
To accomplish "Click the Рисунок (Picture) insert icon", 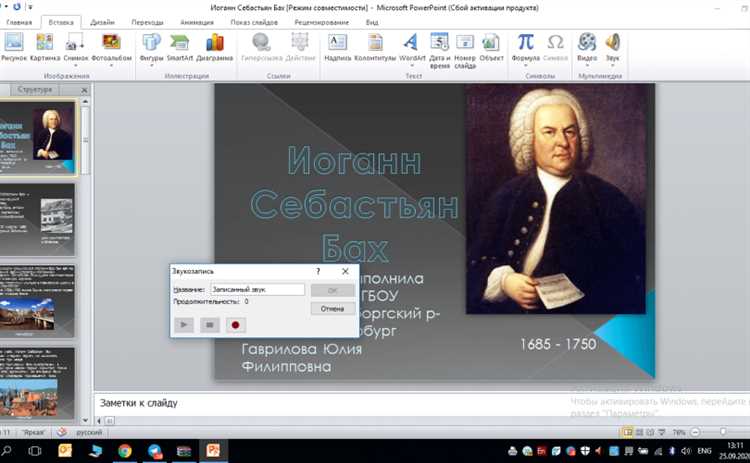I will point(14,43).
